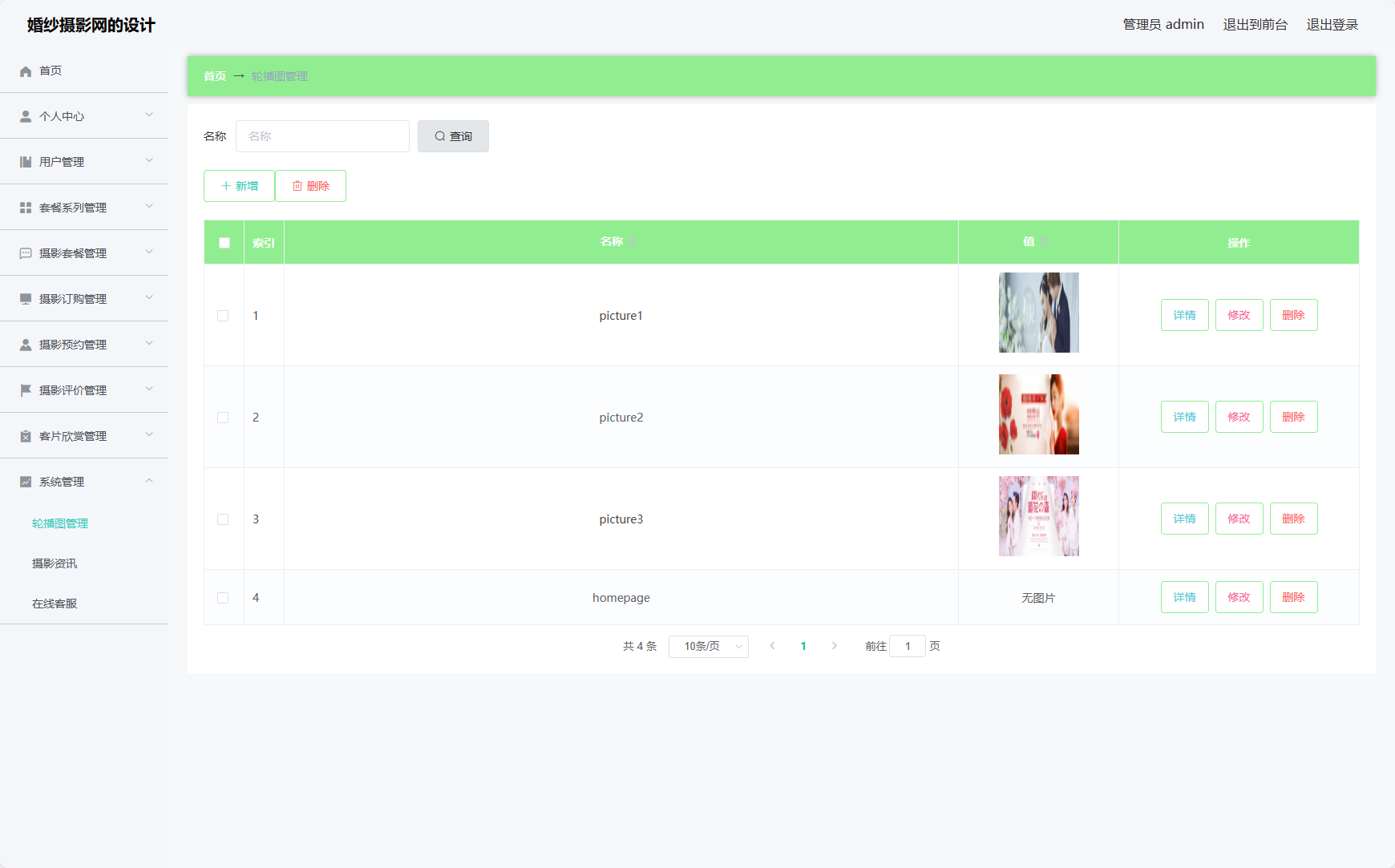Expand the 个人中心 submenu chevron
The width and height of the screenshot is (1395, 868).
149,115
